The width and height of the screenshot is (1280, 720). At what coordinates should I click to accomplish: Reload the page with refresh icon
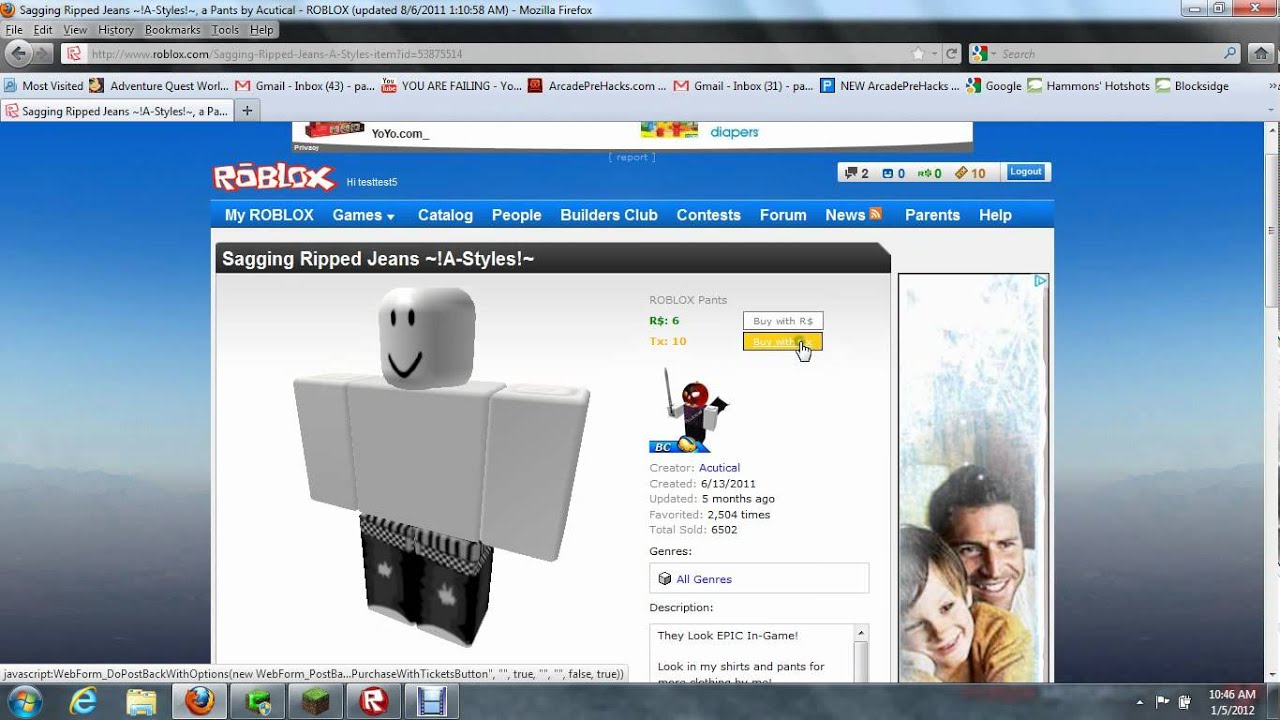[x=952, y=54]
